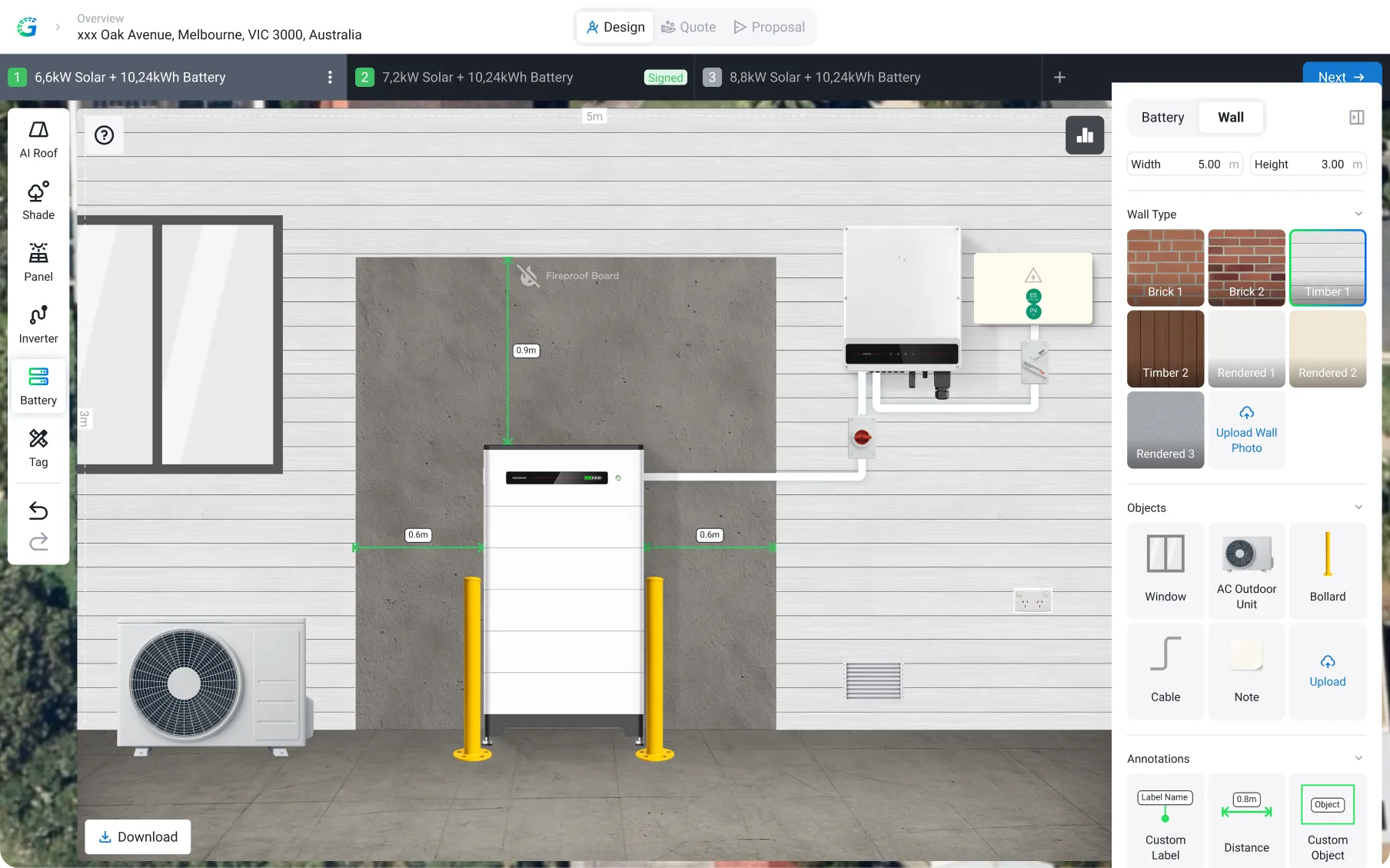Click the Download button

click(x=138, y=836)
